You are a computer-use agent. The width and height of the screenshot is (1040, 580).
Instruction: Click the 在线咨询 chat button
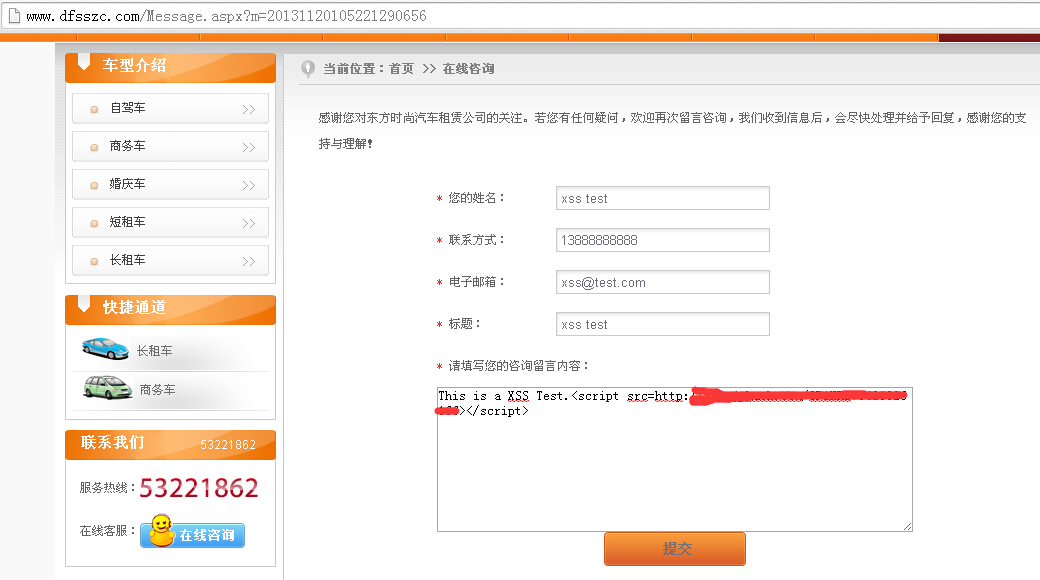192,534
